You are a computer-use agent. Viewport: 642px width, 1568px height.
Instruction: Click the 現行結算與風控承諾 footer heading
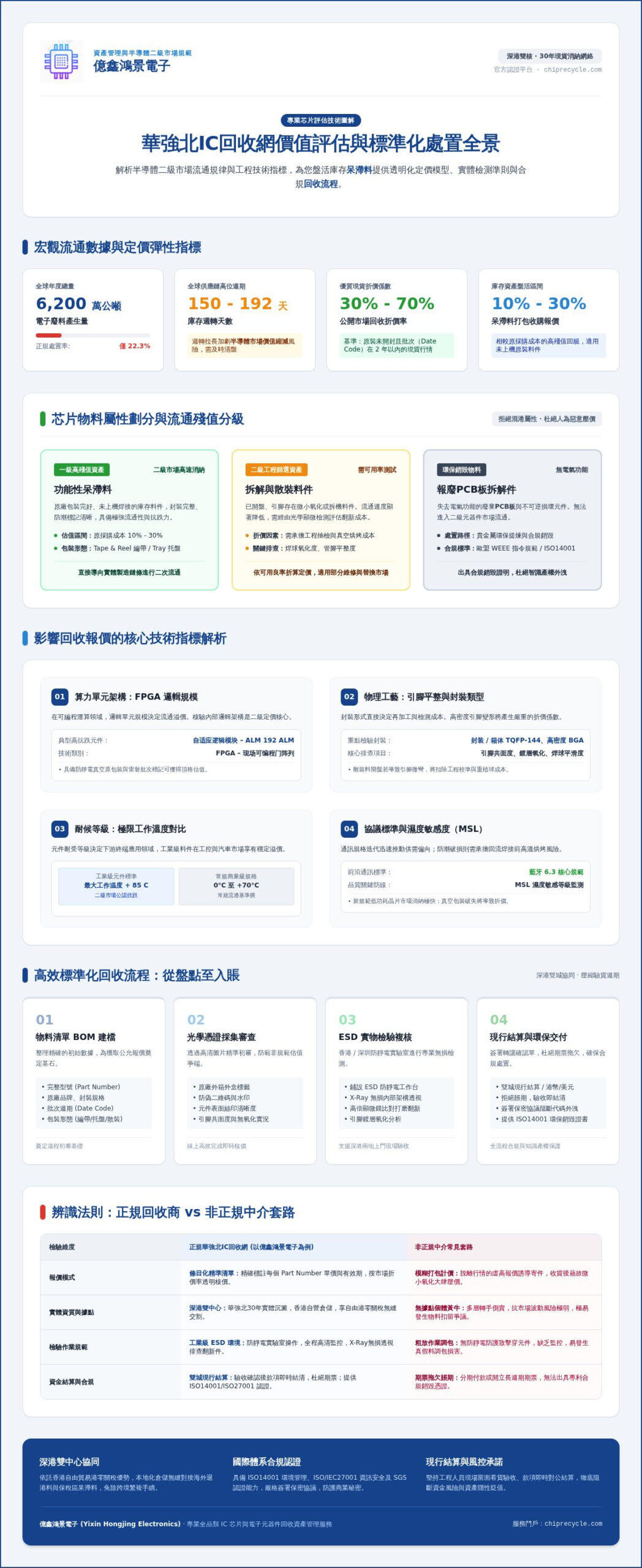[464, 1462]
